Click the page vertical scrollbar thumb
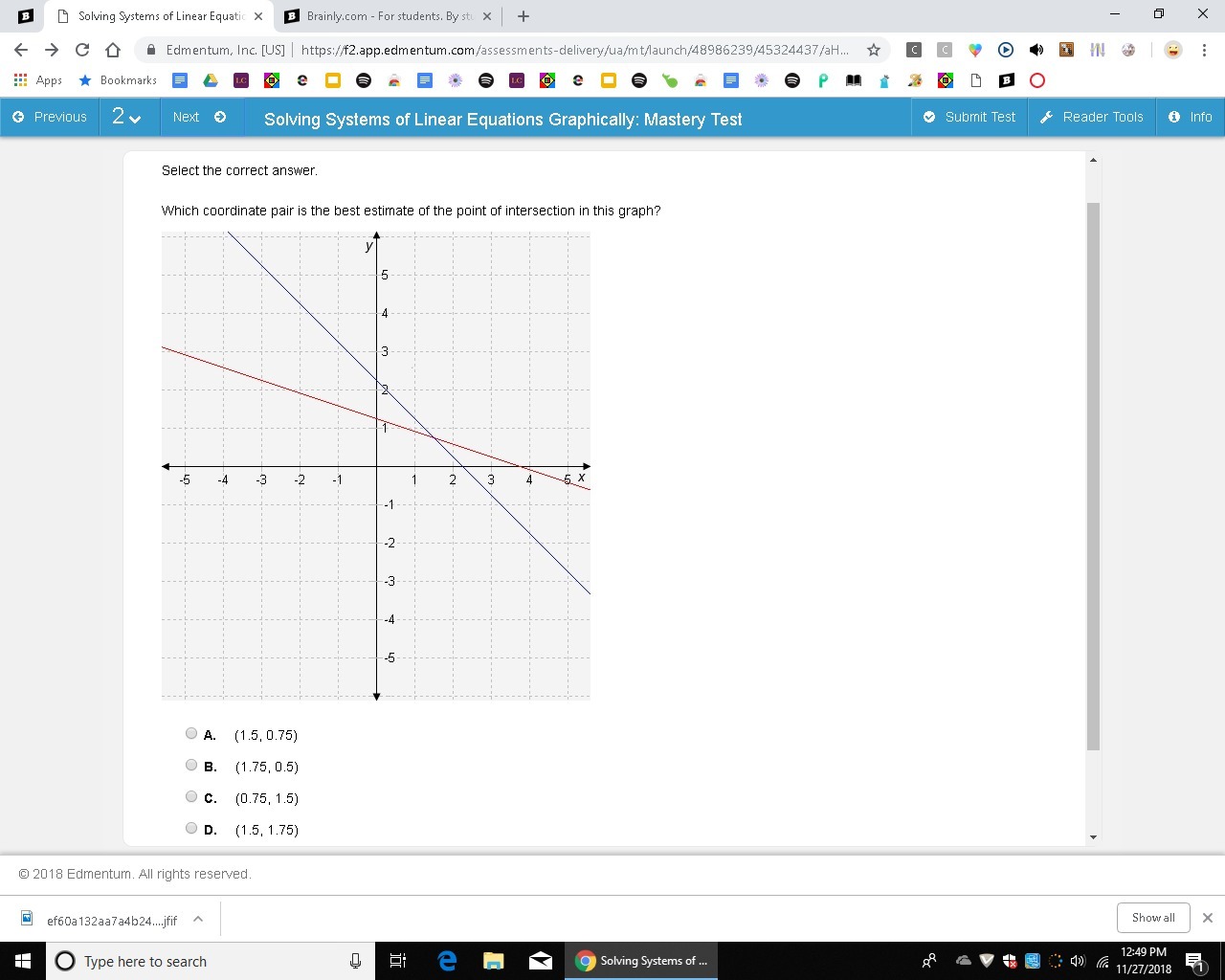 click(1093, 477)
